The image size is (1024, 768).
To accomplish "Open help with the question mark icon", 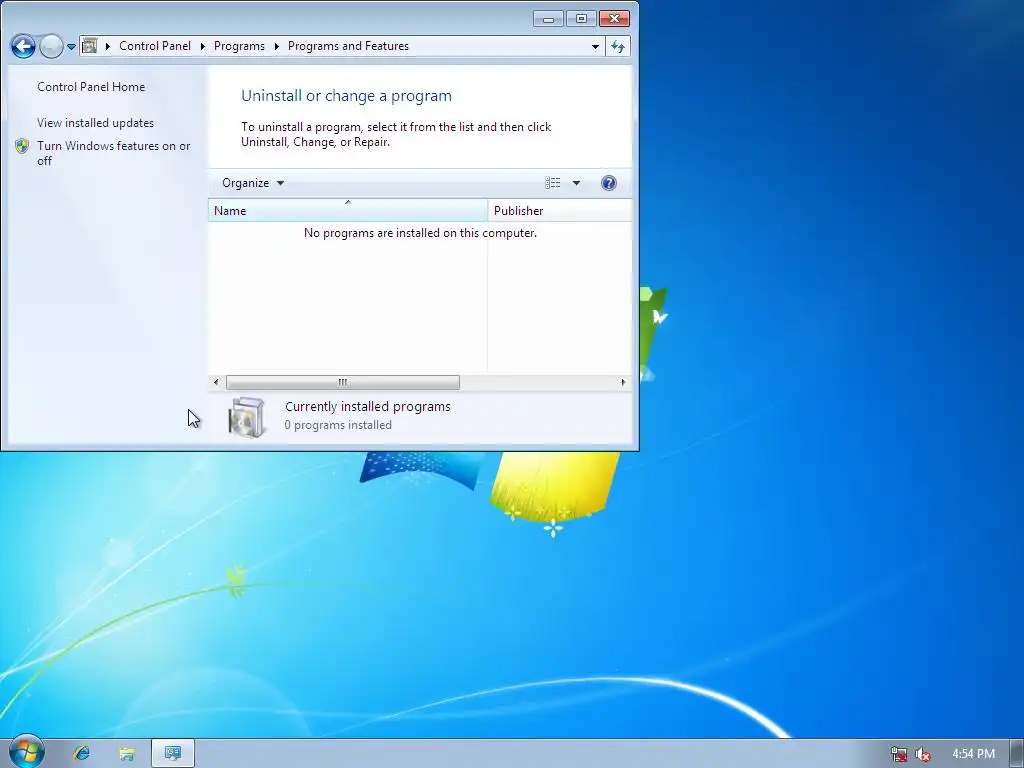I will (x=609, y=183).
